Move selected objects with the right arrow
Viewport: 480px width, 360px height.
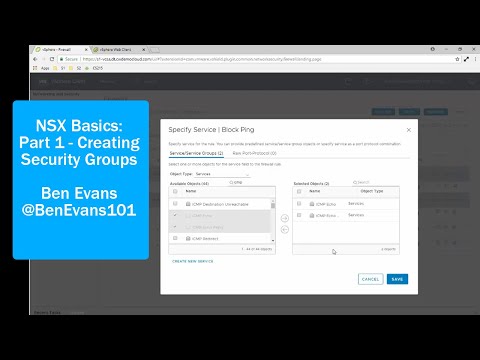(285, 218)
